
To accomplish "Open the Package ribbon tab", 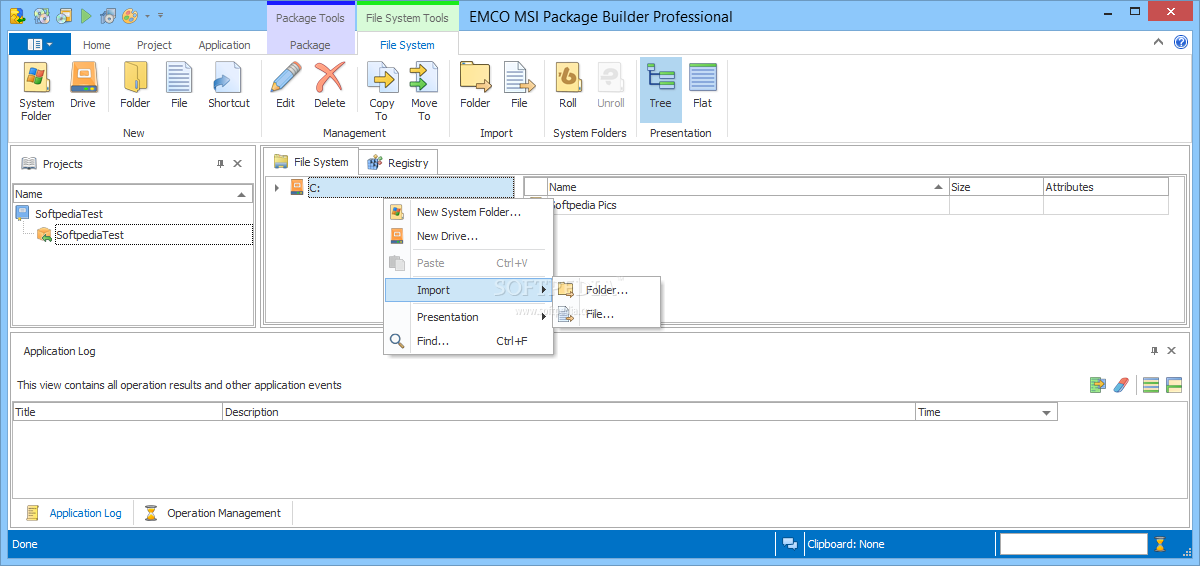I will click(x=310, y=45).
